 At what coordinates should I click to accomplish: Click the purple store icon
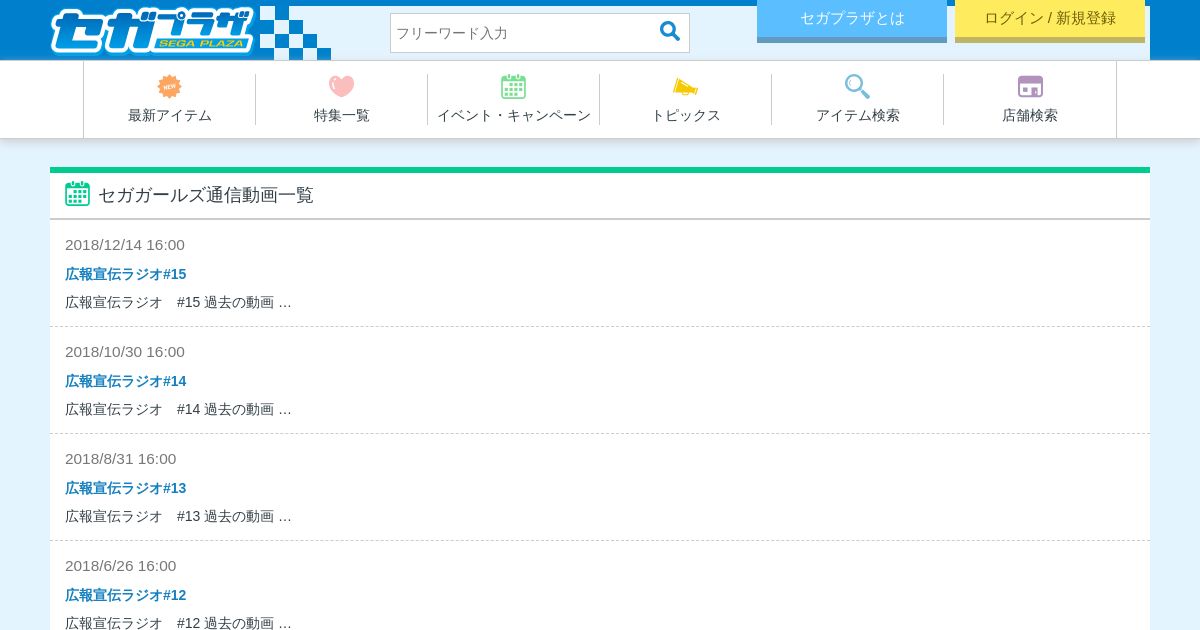[x=1030, y=87]
